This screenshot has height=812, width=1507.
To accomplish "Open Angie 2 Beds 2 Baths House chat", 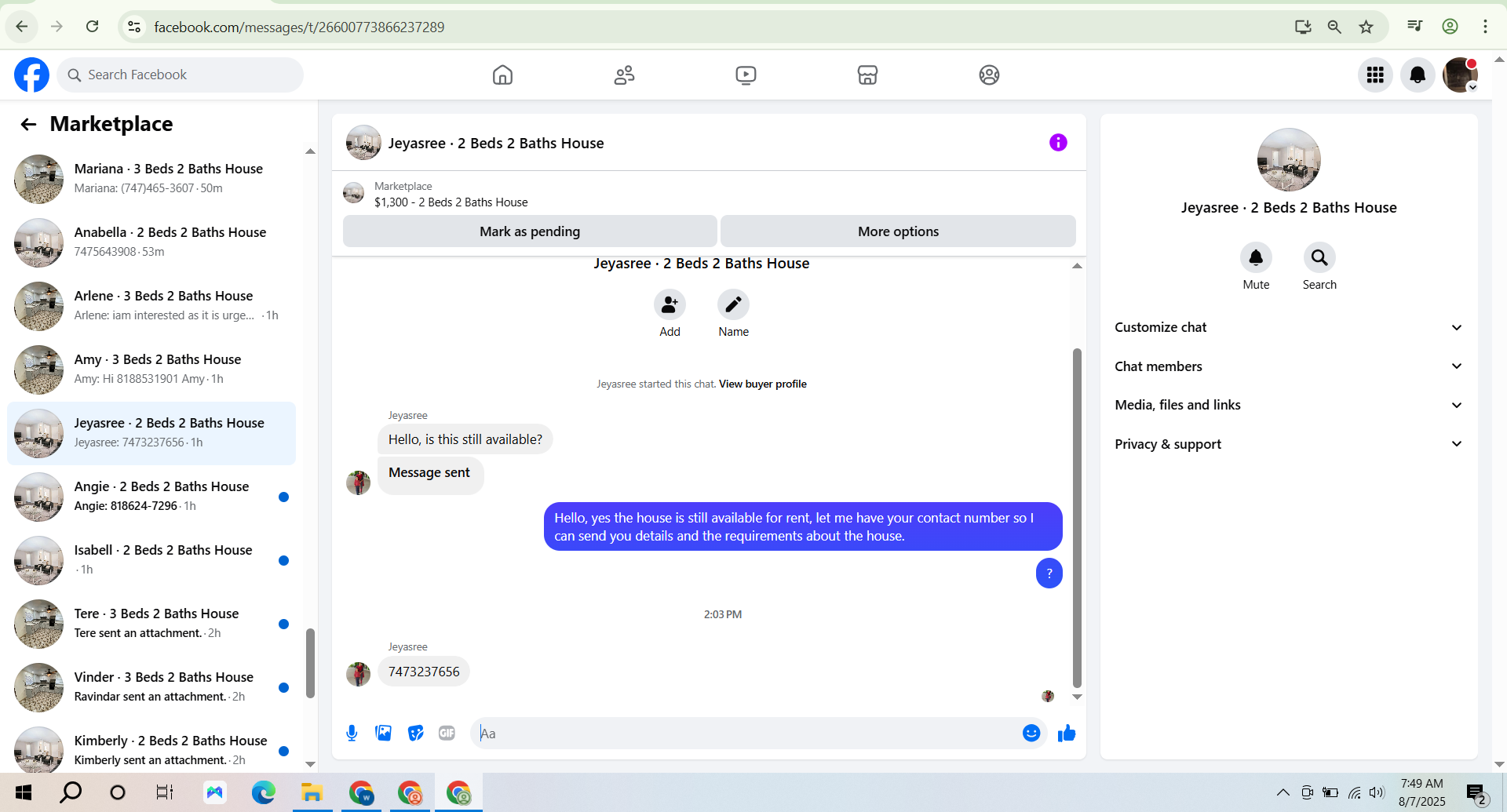I will tap(151, 497).
